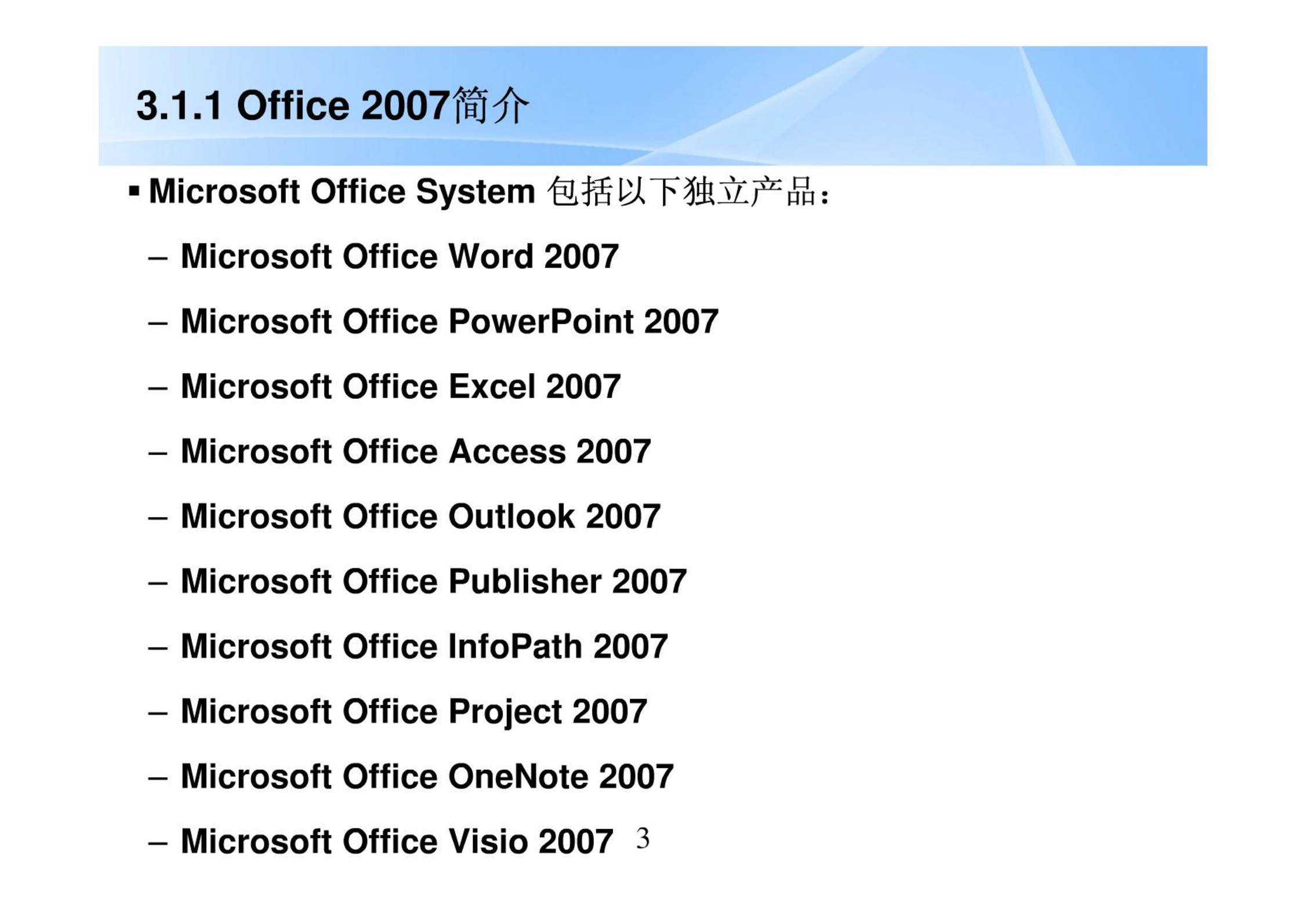The image size is (1306, 924).
Task: Click the Chinese text "包括以下独立产品"
Action: click(x=682, y=191)
